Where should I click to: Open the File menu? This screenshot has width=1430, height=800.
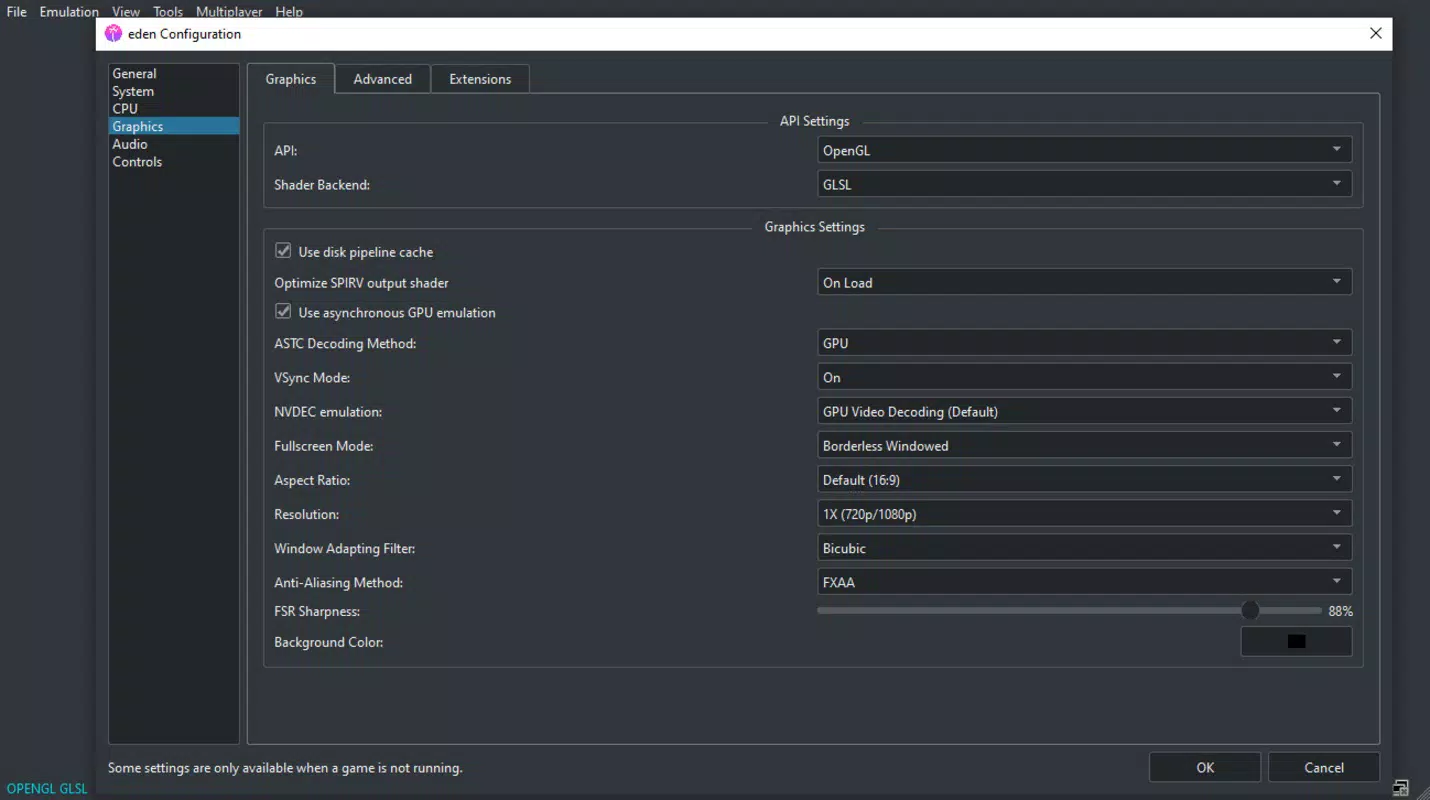(17, 12)
